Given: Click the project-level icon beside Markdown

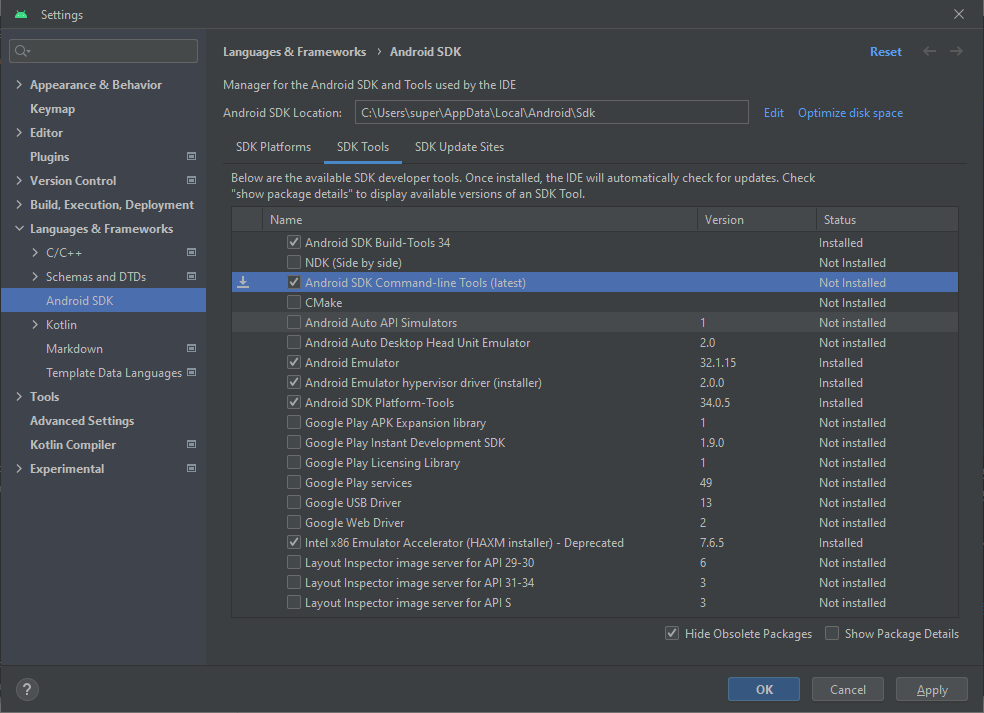Looking at the screenshot, I should pyautogui.click(x=191, y=349).
